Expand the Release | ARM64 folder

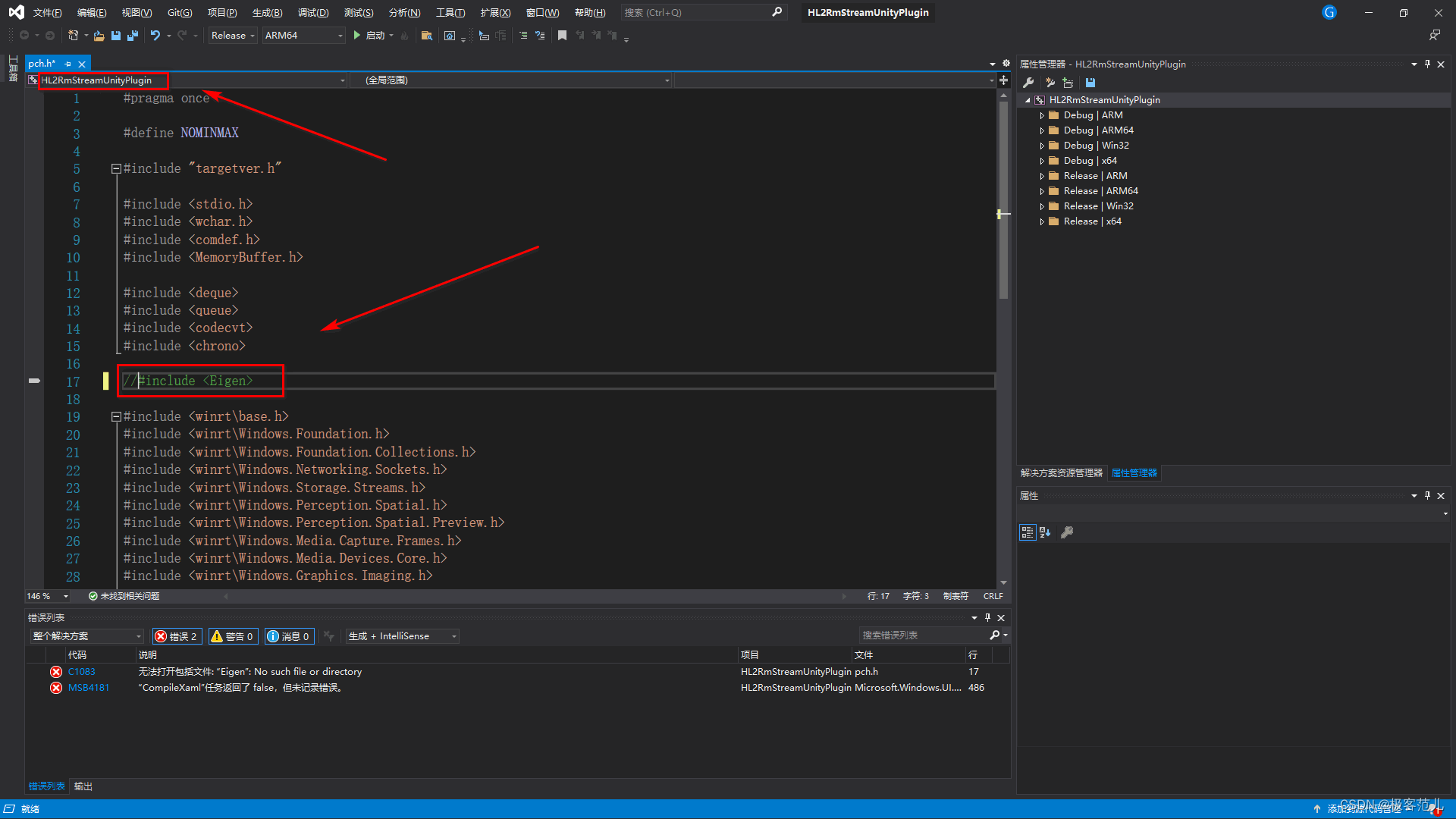pyautogui.click(x=1042, y=191)
